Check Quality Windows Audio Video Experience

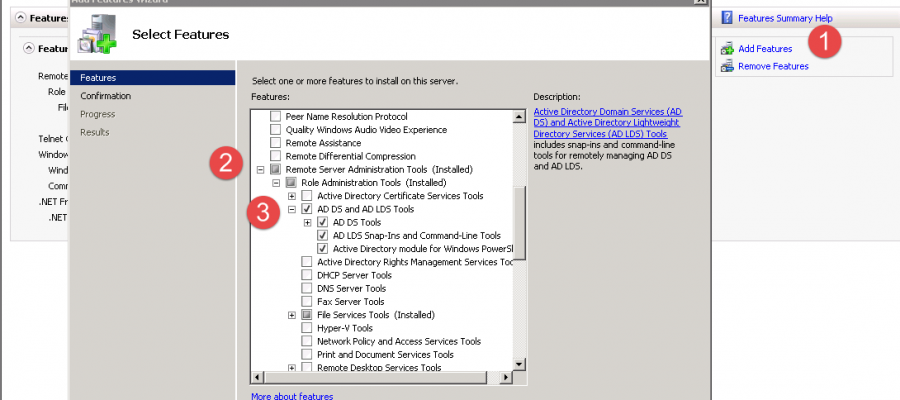pyautogui.click(x=276, y=130)
